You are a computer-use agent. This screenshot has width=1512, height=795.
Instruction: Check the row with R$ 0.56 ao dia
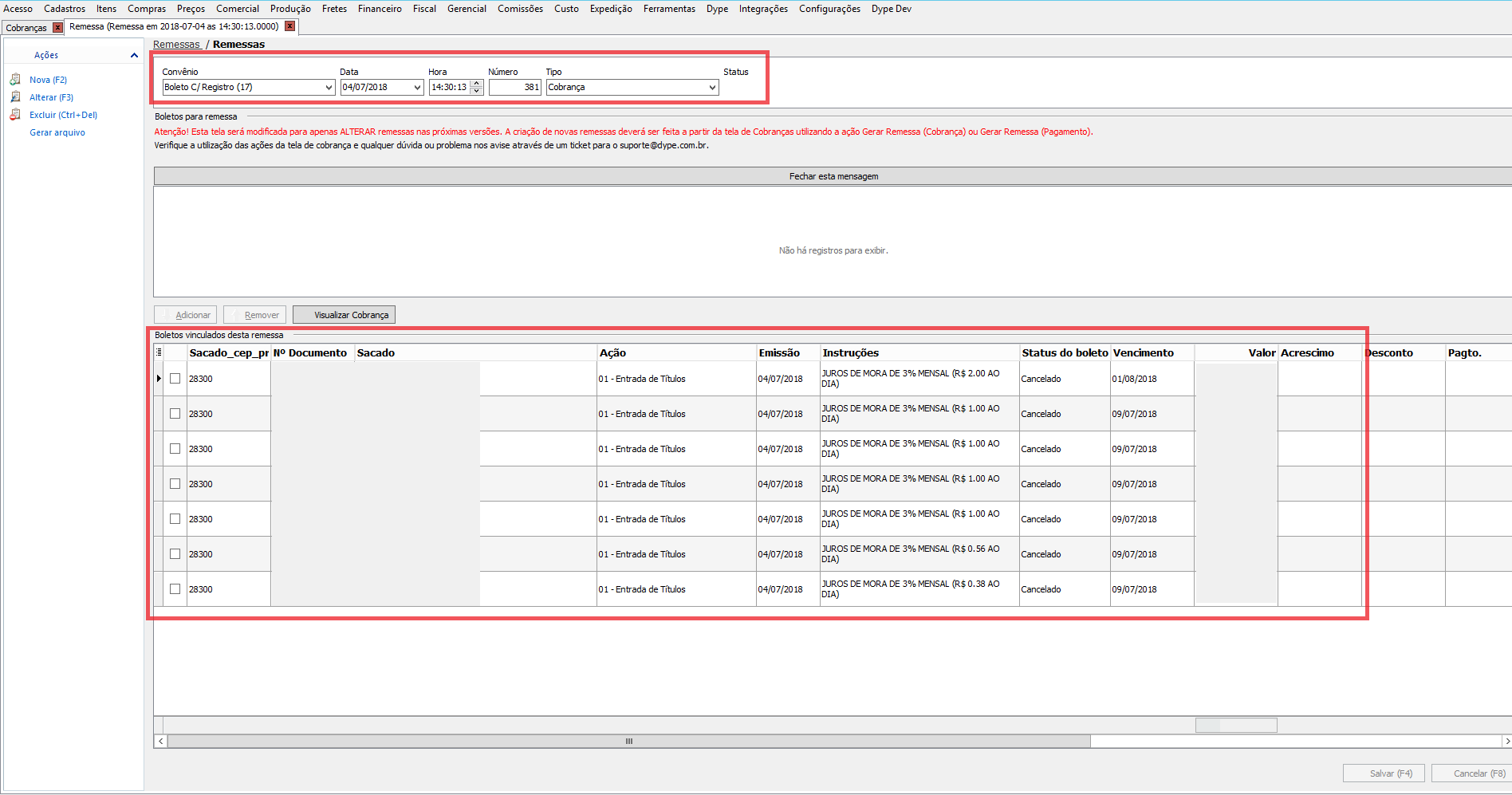click(175, 554)
